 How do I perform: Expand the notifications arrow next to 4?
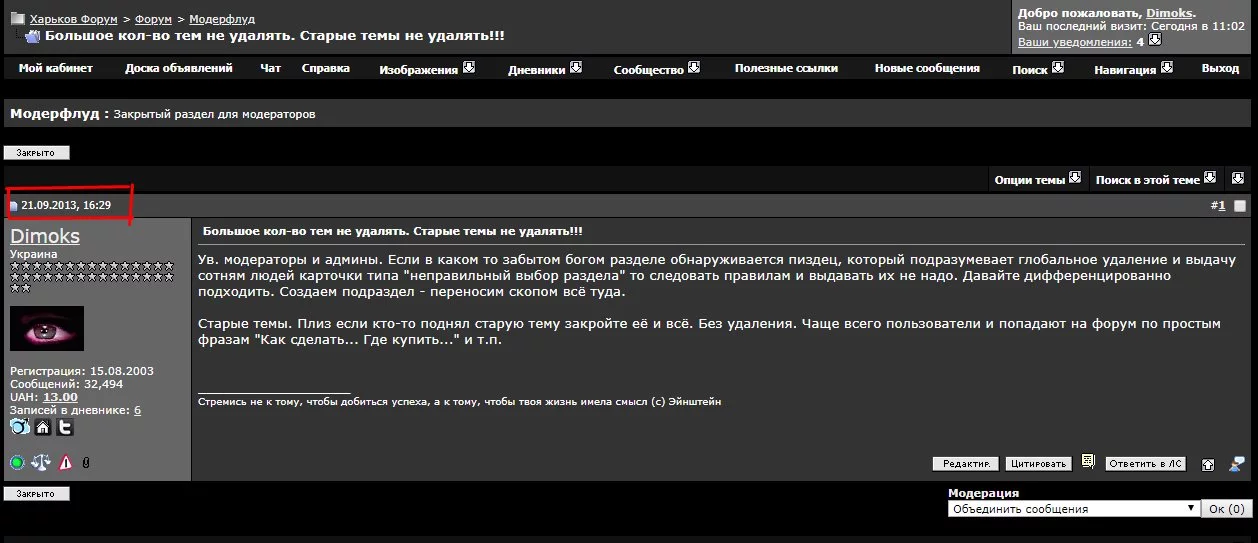coord(1155,40)
